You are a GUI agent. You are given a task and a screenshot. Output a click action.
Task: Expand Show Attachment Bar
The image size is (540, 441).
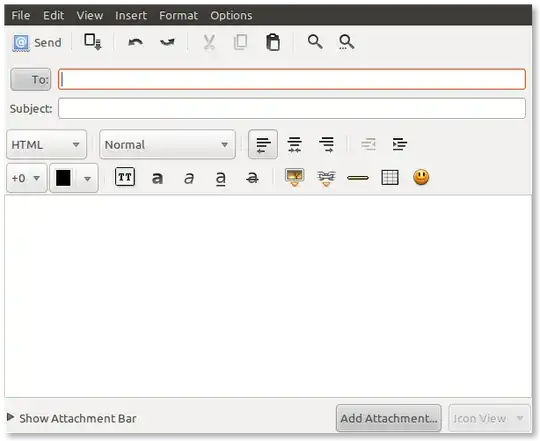72,418
